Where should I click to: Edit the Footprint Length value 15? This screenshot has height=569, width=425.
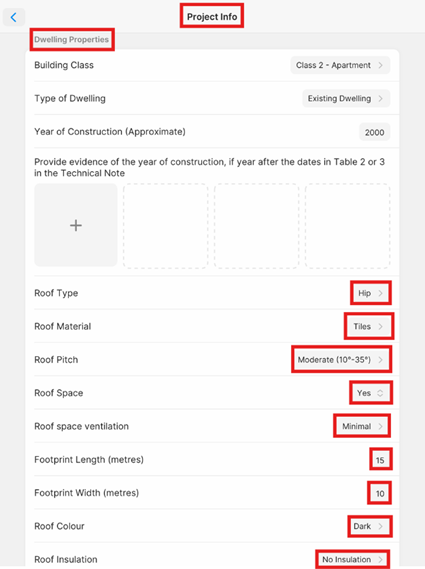pos(380,460)
